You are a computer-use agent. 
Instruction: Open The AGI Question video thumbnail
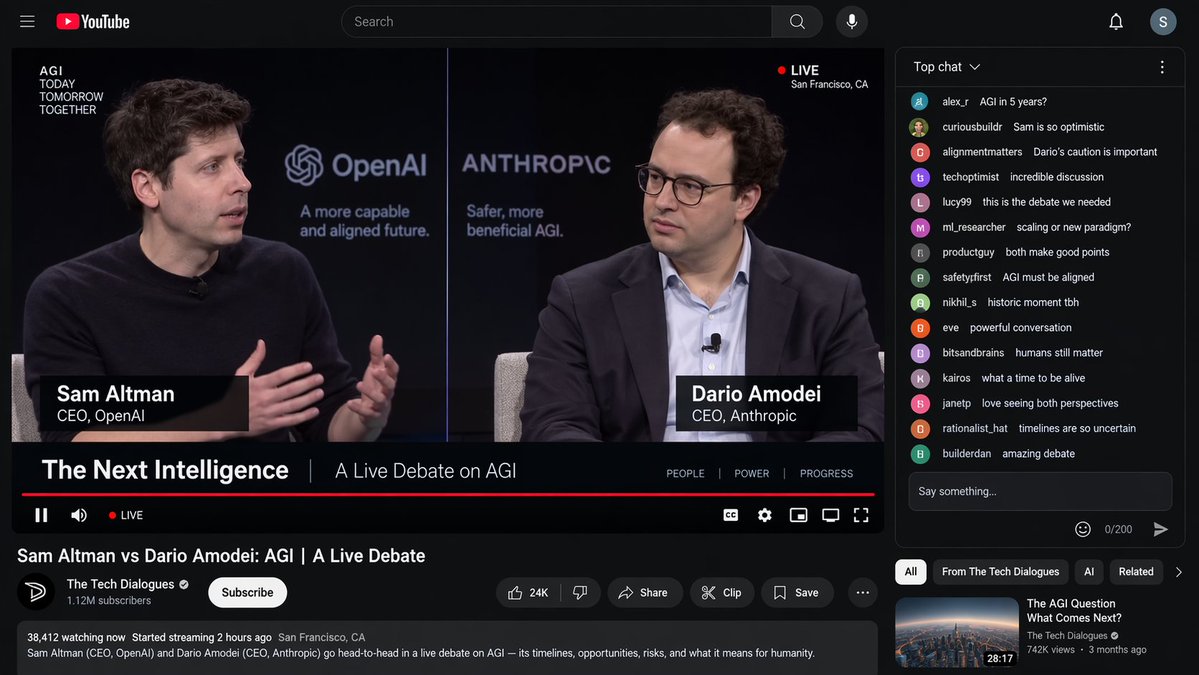[x=957, y=632]
